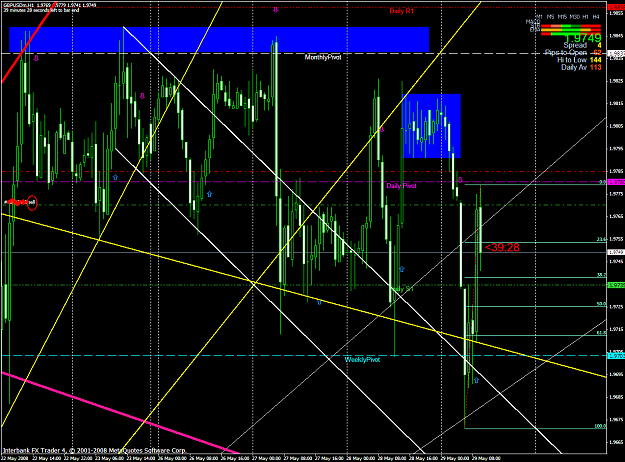Click the '26 May 08:00' time axis label

coord(204,458)
